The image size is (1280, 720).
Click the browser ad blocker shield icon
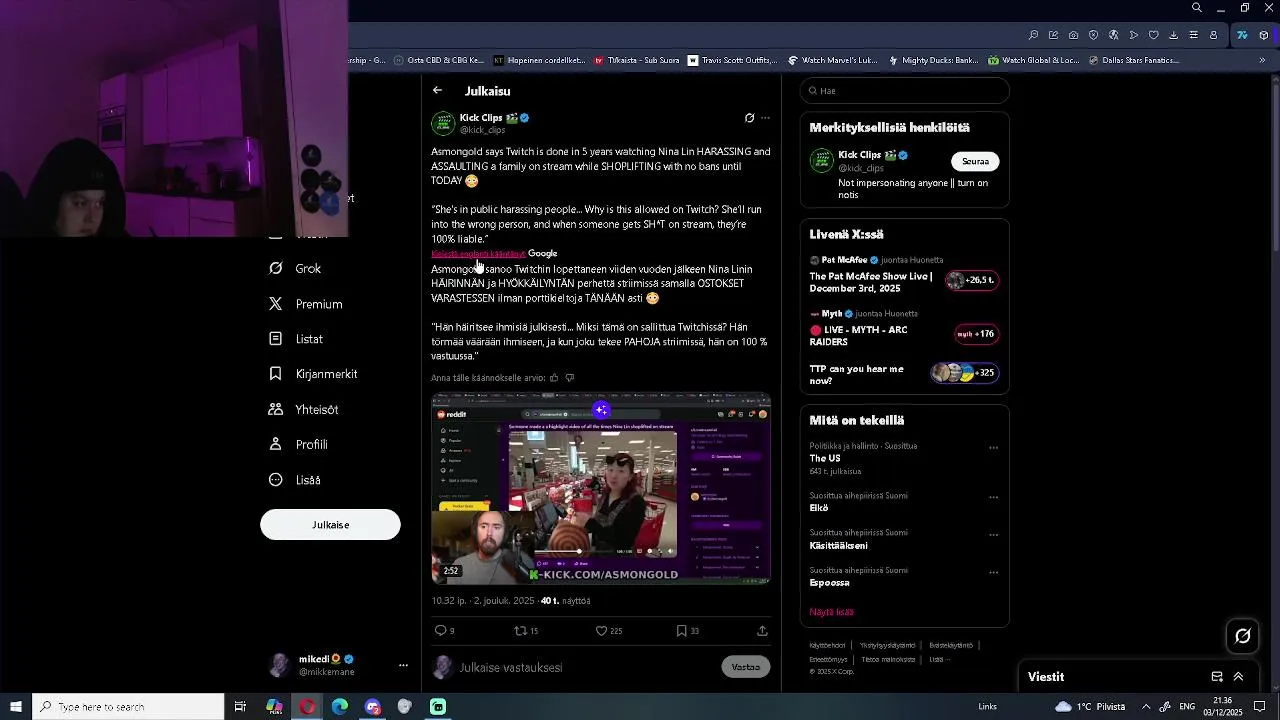[x=1093, y=35]
